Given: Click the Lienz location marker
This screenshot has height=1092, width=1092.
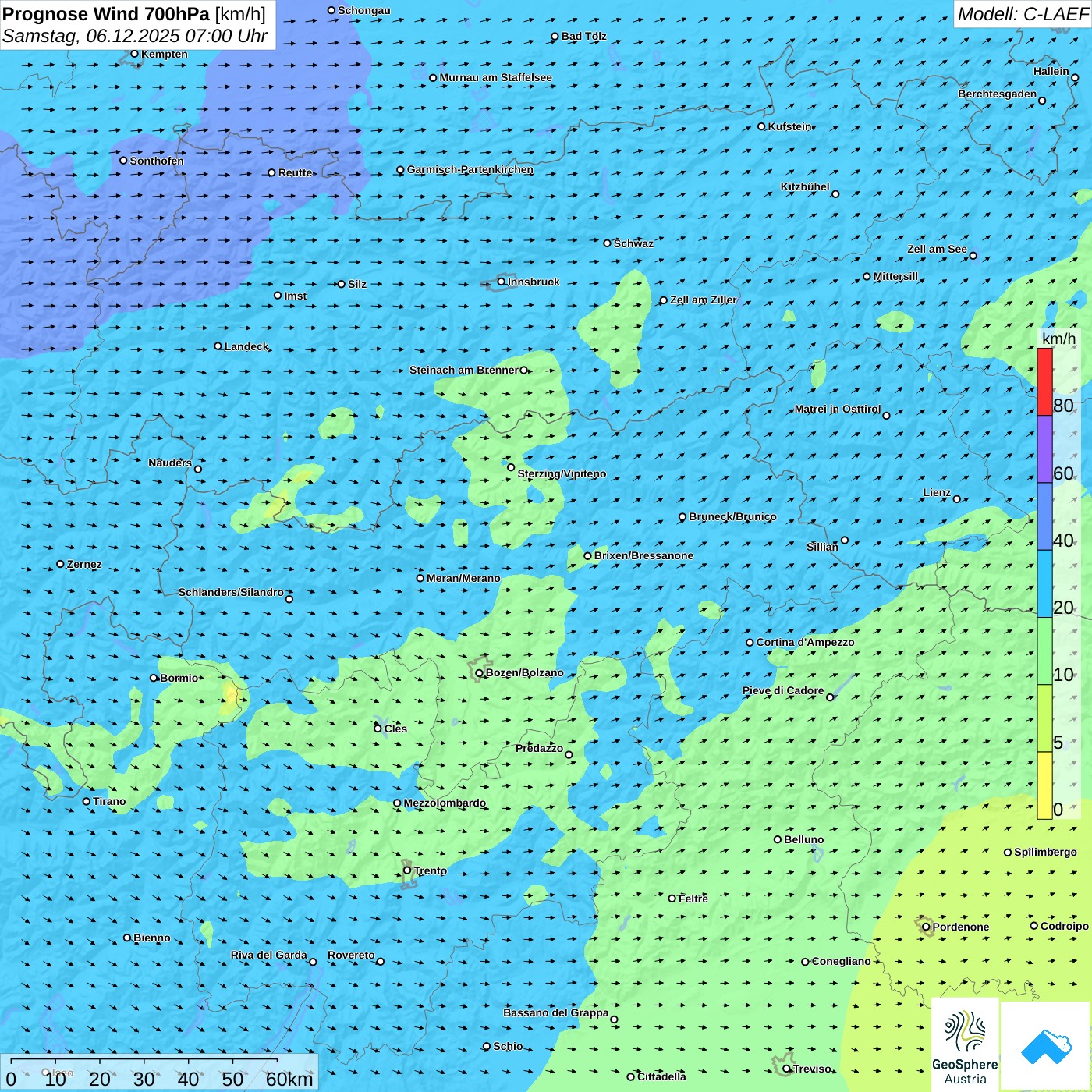Looking at the screenshot, I should click(957, 499).
